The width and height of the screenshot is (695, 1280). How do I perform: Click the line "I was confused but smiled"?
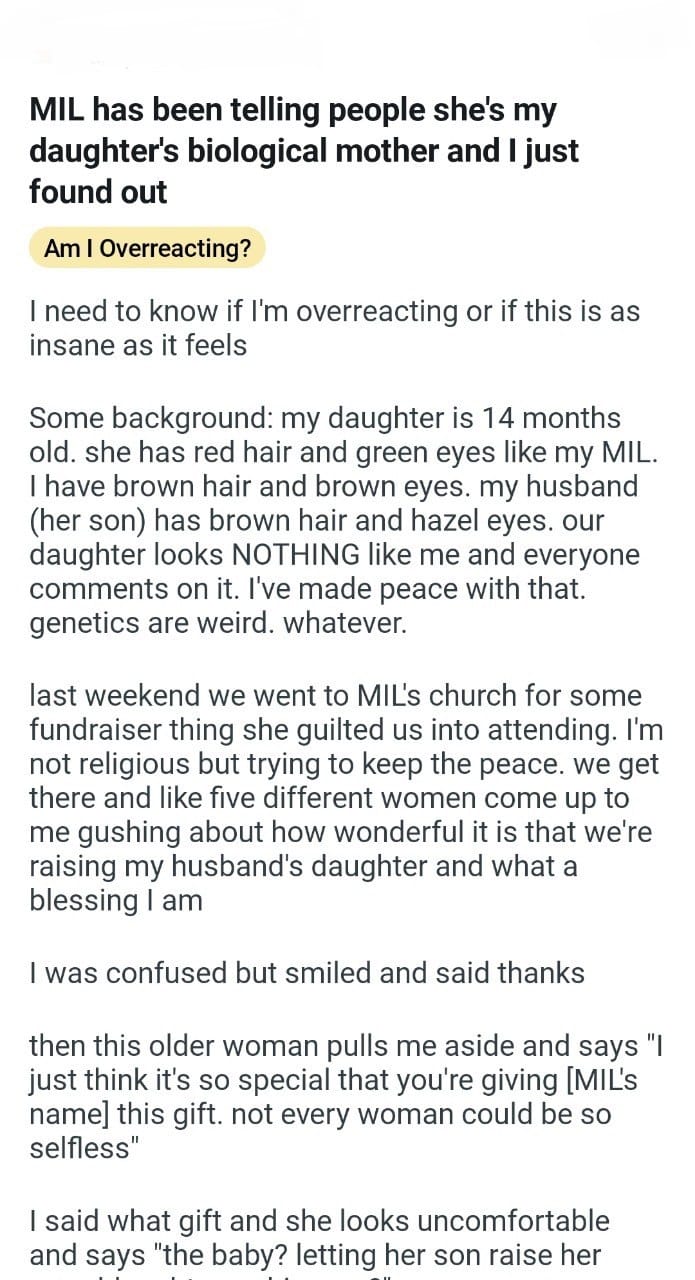306,972
